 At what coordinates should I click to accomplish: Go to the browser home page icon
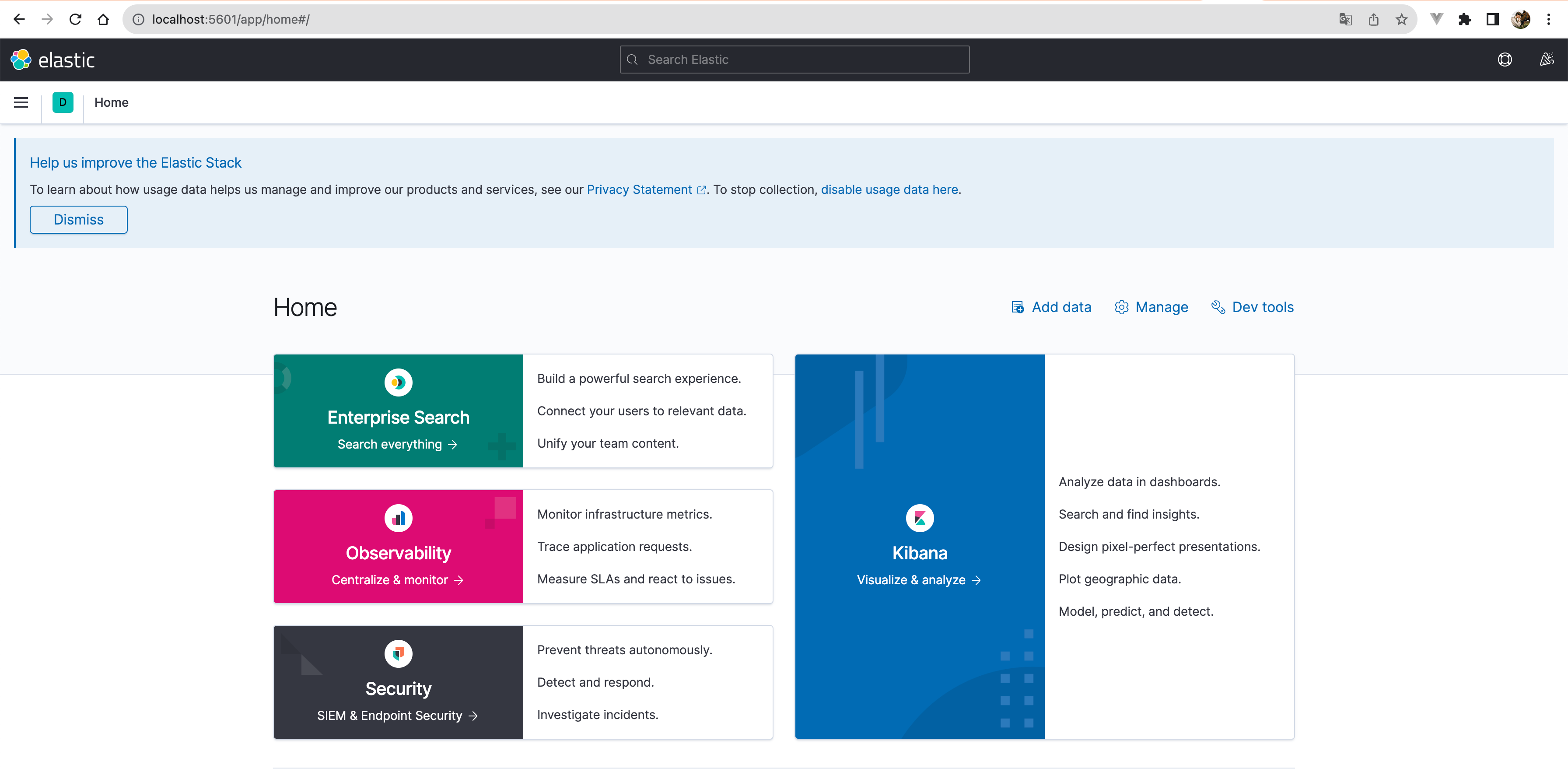[x=103, y=20]
